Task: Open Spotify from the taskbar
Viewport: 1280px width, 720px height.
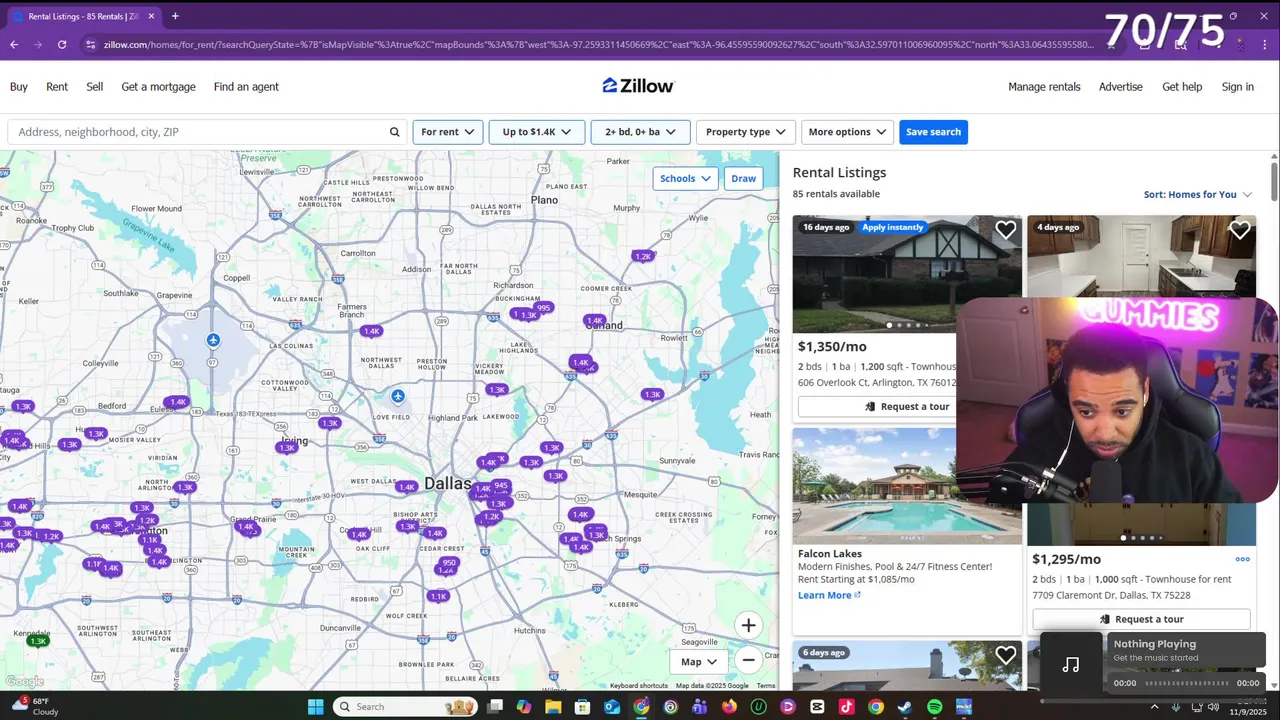Action: pyautogui.click(x=934, y=707)
